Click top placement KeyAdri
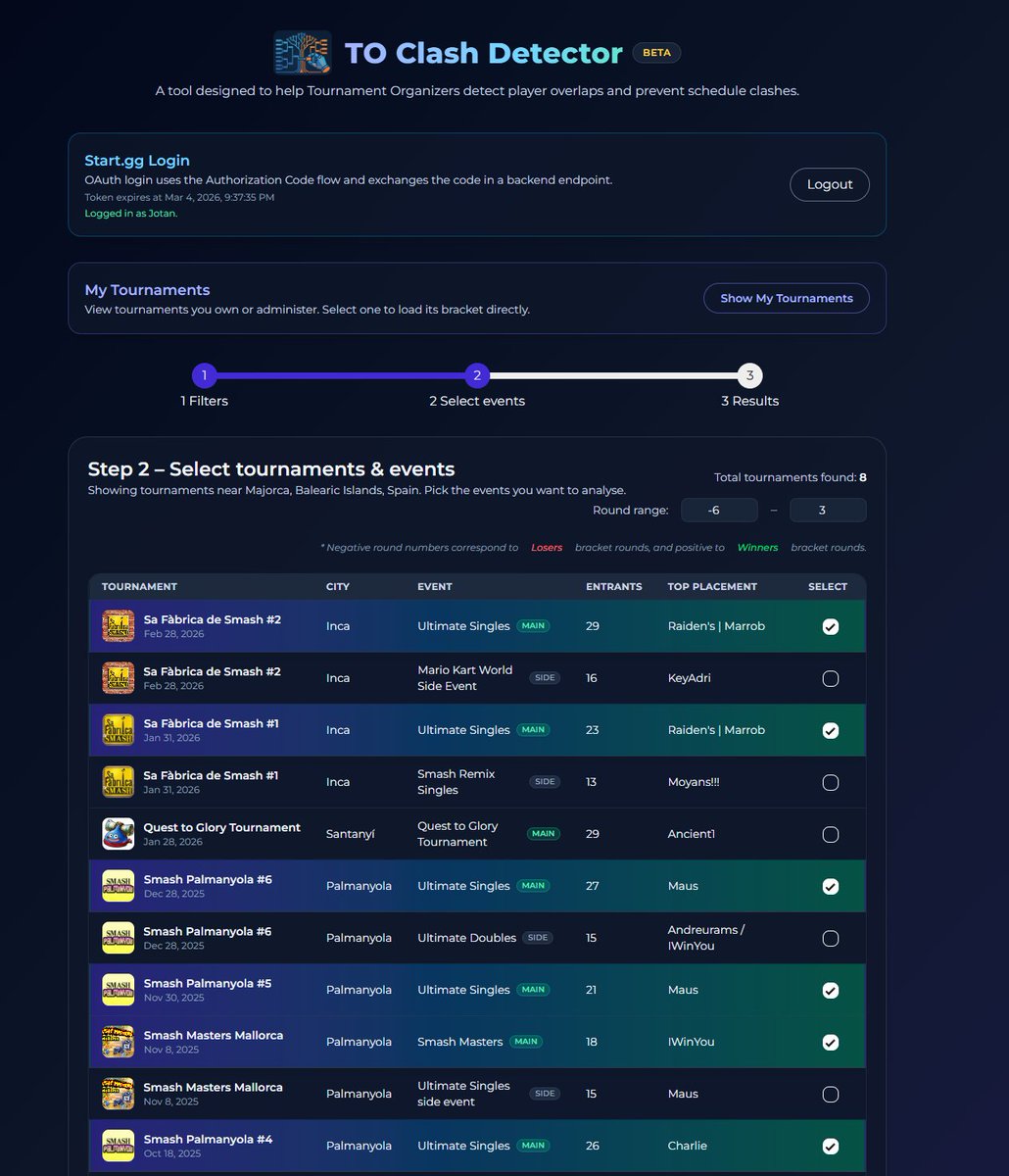Screen dimensions: 1009x1176 point(692,678)
